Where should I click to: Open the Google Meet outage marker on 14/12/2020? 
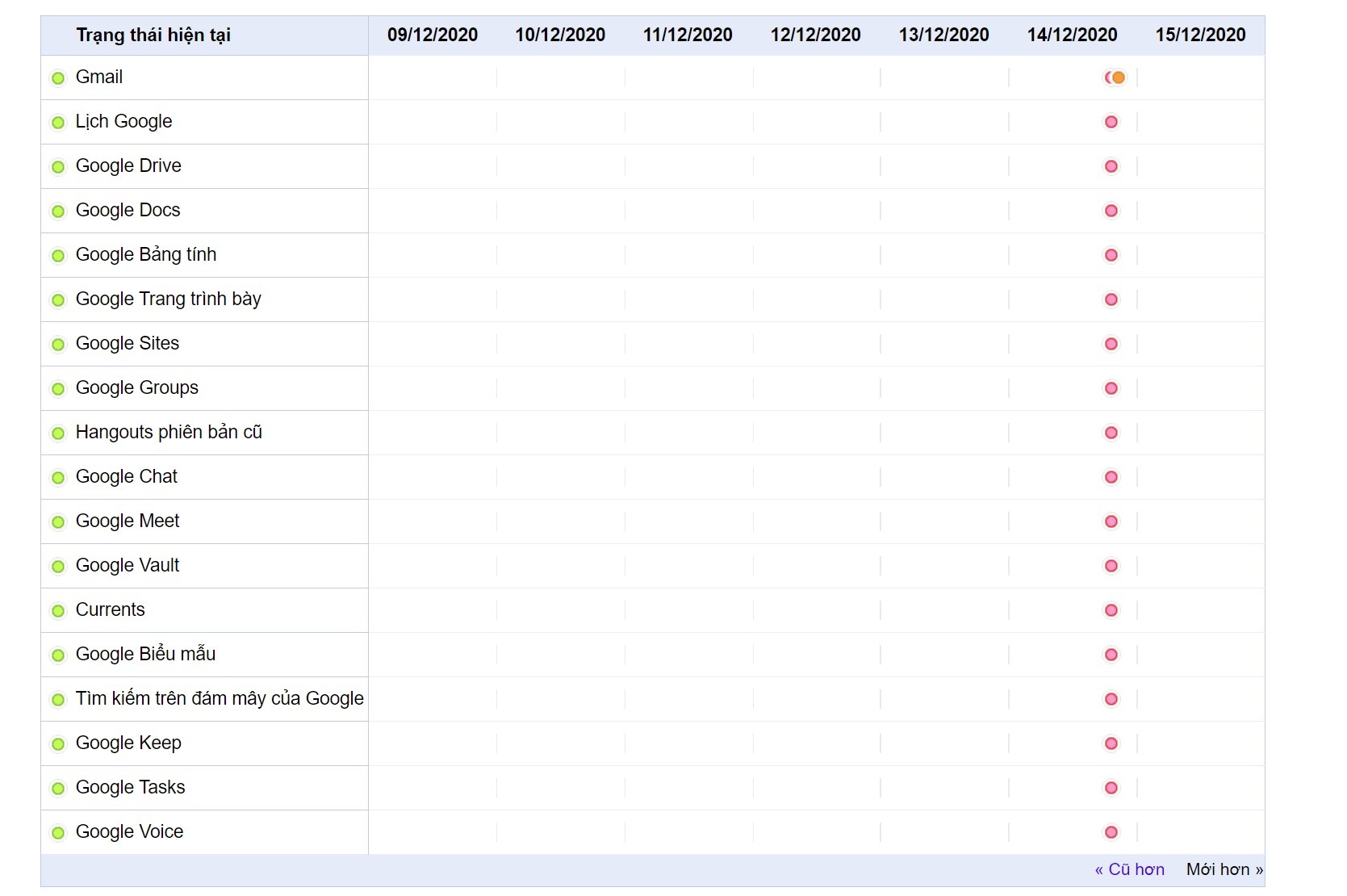(x=1111, y=521)
